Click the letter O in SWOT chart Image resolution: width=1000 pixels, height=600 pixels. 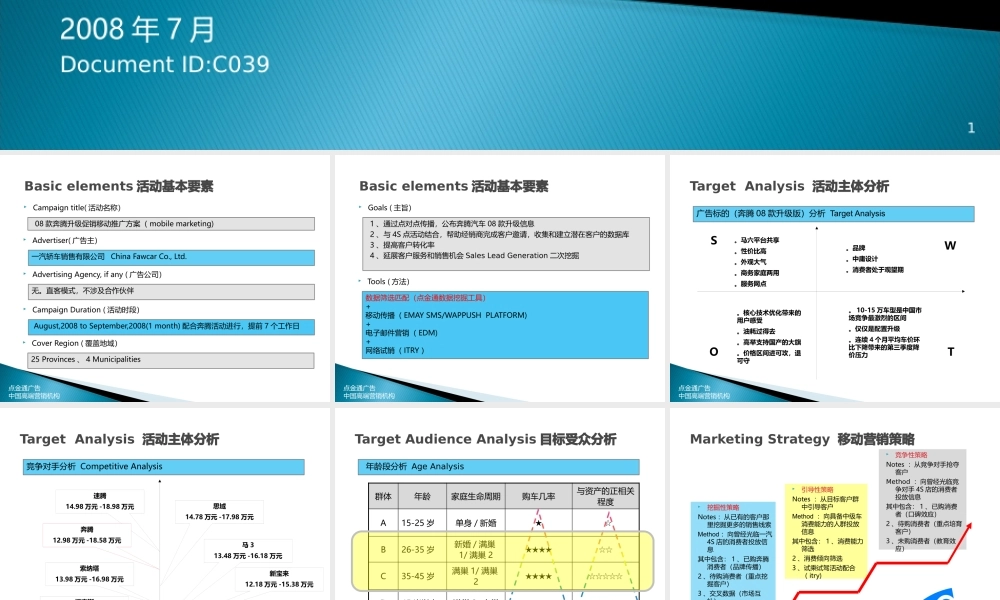click(714, 351)
